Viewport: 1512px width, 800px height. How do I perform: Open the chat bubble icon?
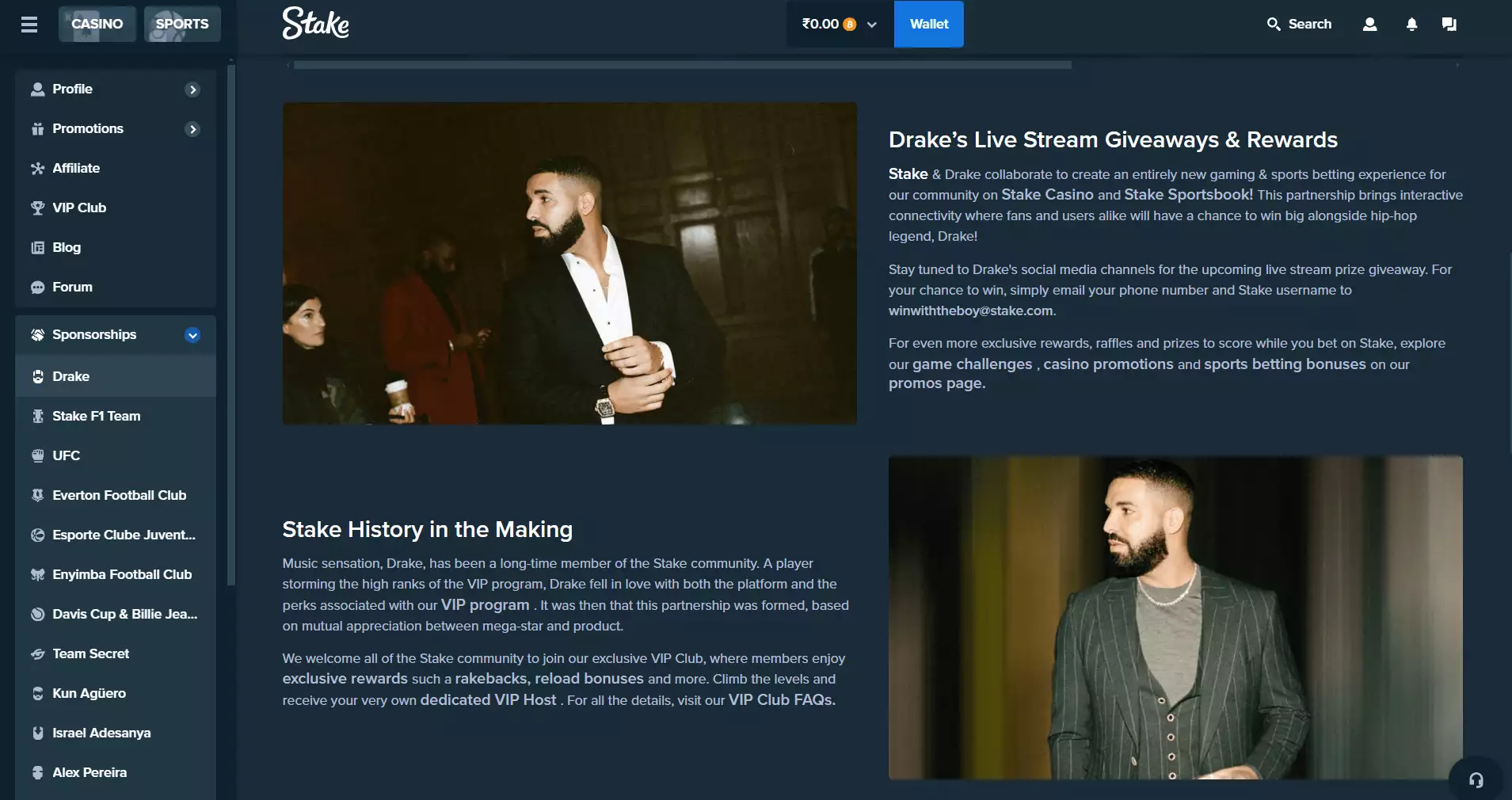(x=1449, y=25)
